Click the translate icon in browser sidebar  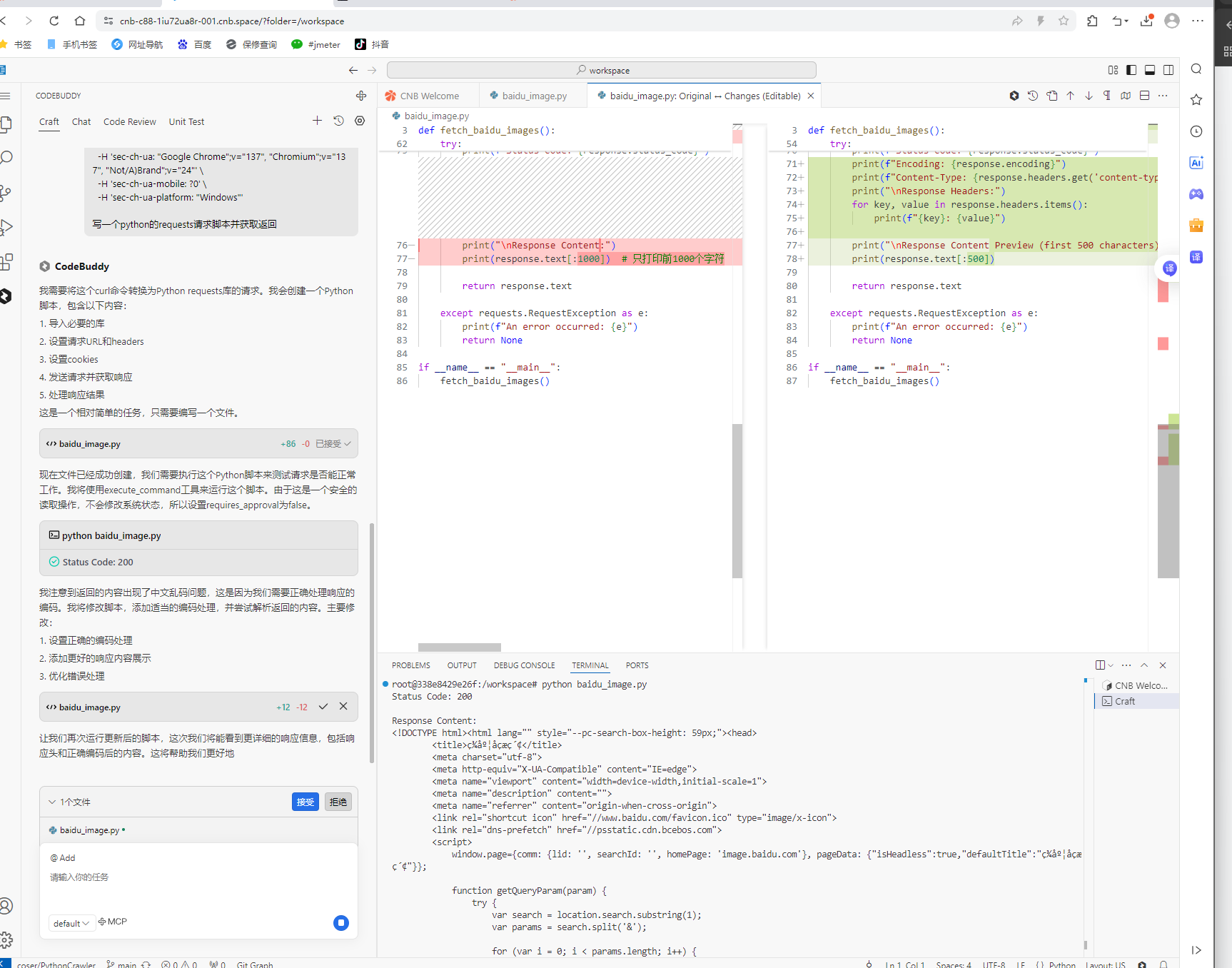click(1196, 257)
